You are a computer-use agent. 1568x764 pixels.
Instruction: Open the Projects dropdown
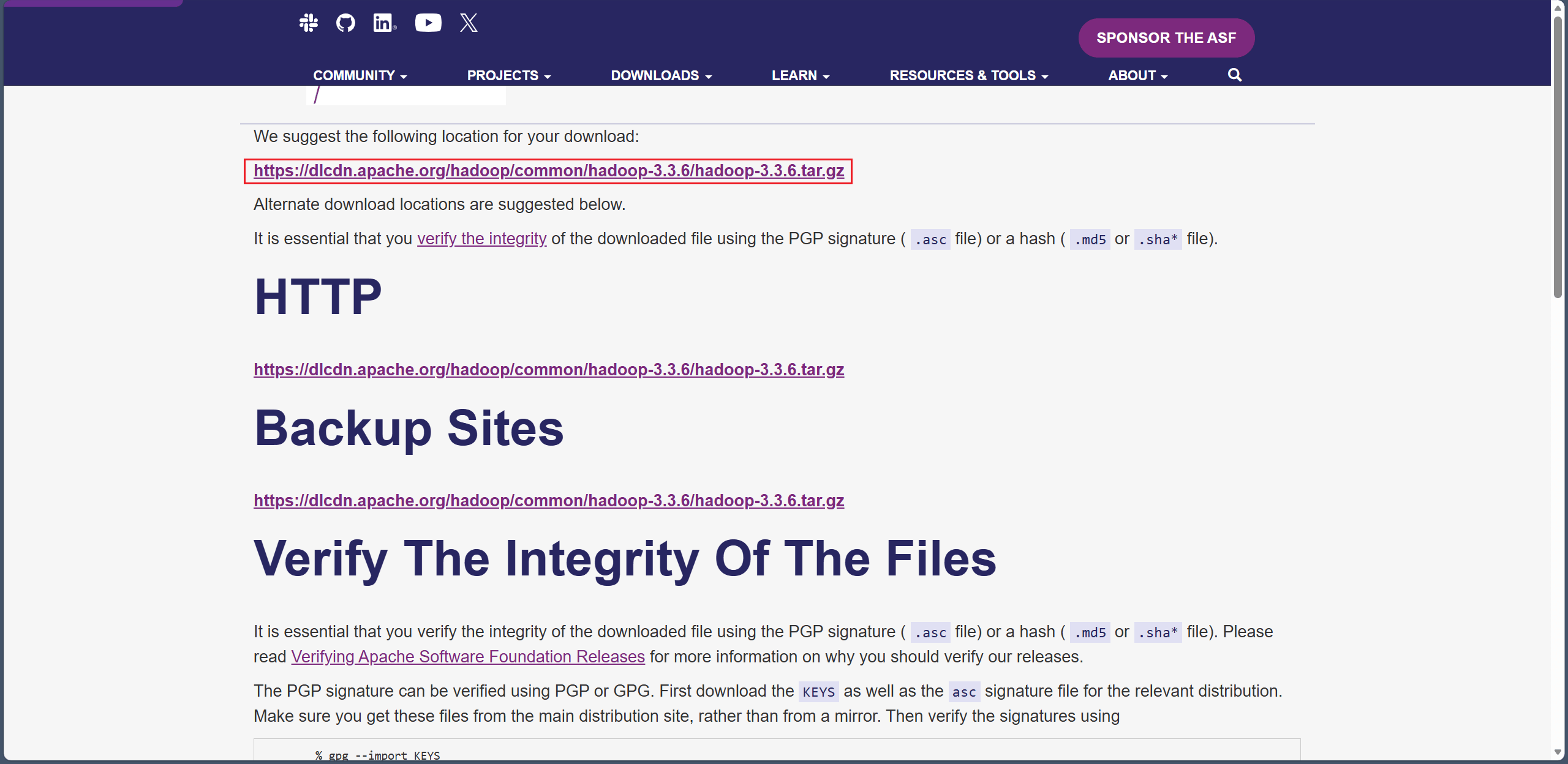pyautogui.click(x=509, y=75)
